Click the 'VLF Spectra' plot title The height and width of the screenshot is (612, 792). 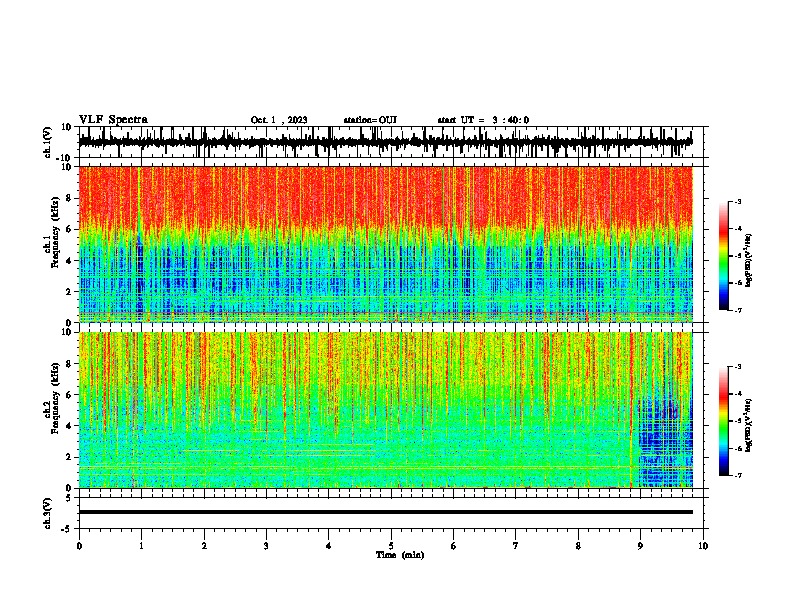click(113, 120)
